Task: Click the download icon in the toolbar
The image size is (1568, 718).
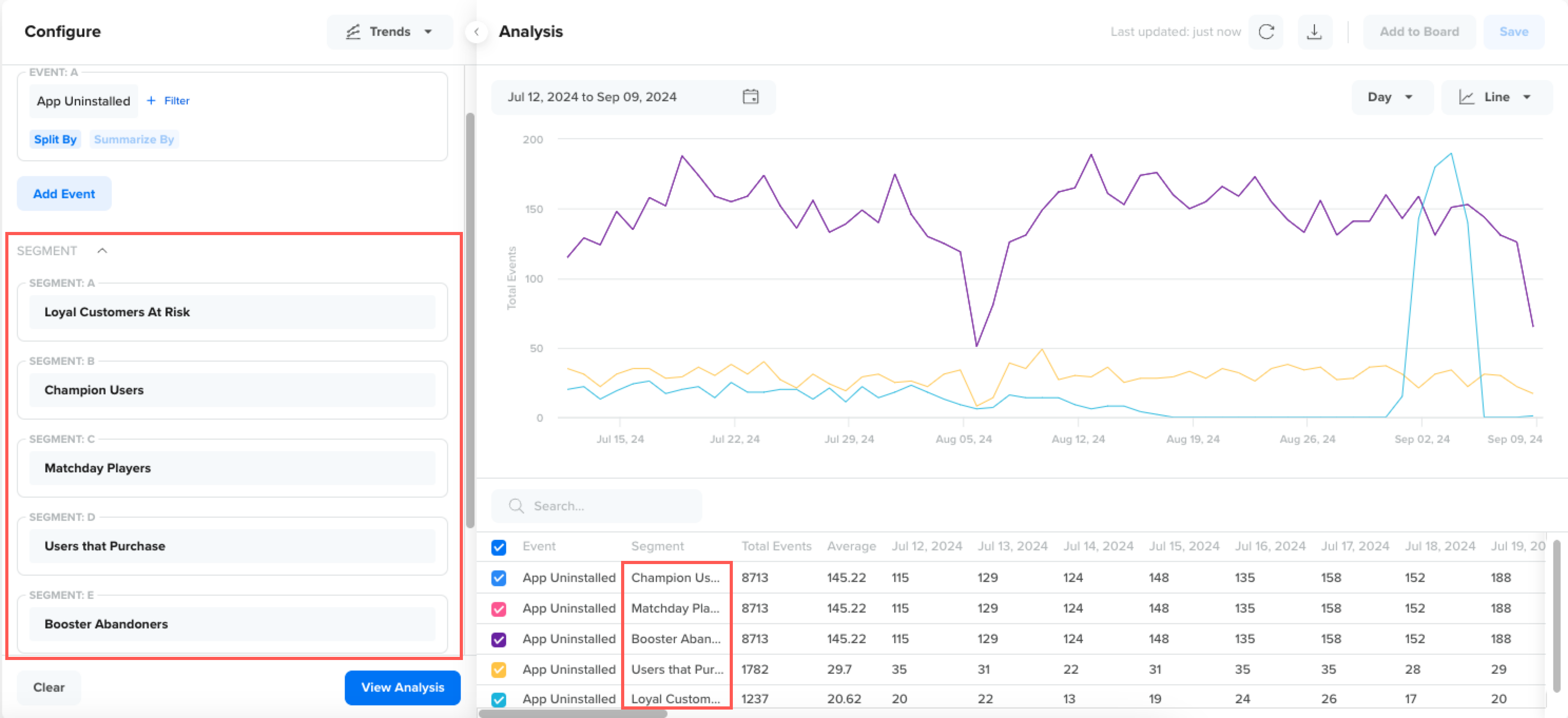Action: (x=1313, y=32)
